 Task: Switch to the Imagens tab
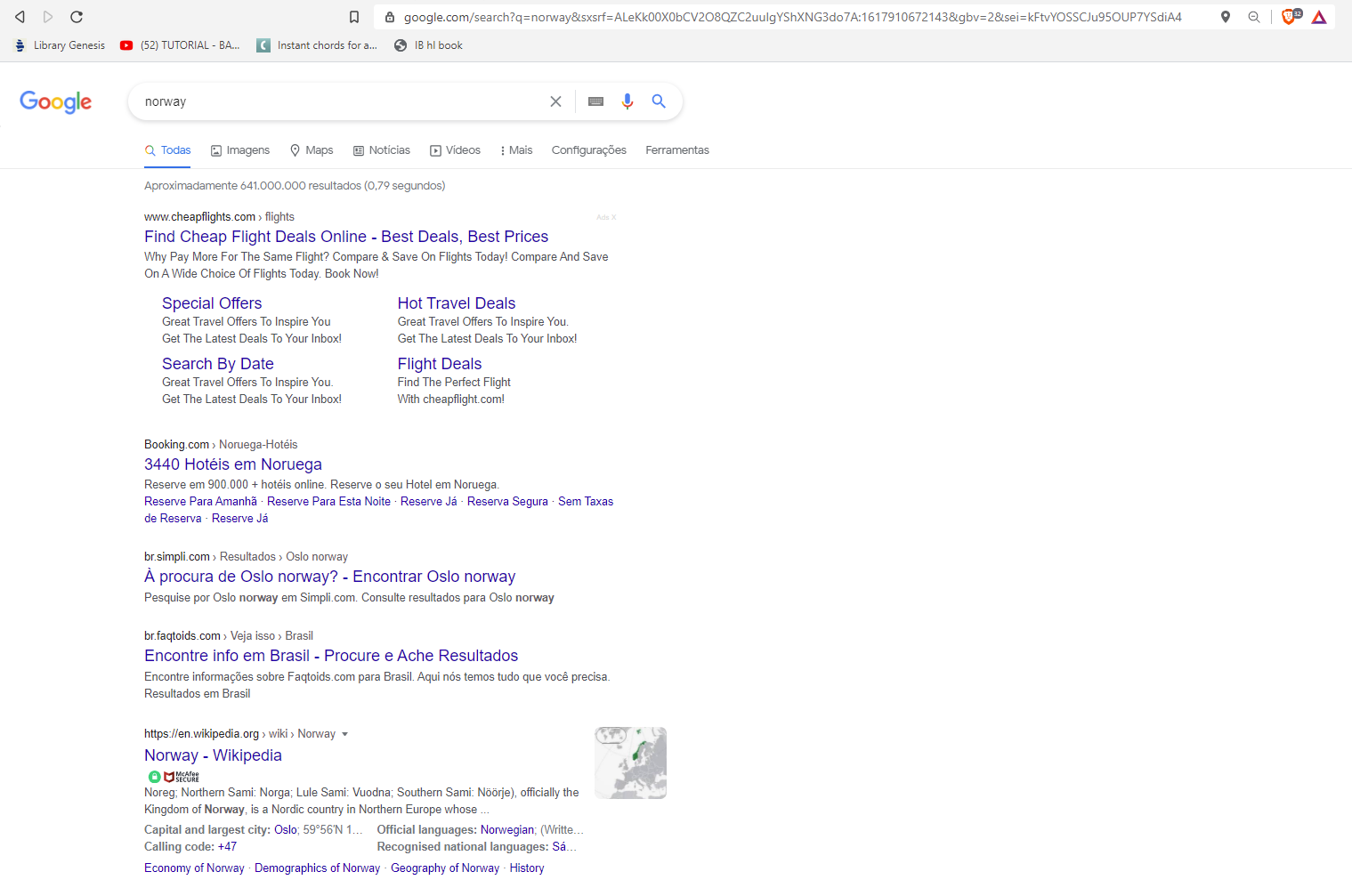click(240, 150)
